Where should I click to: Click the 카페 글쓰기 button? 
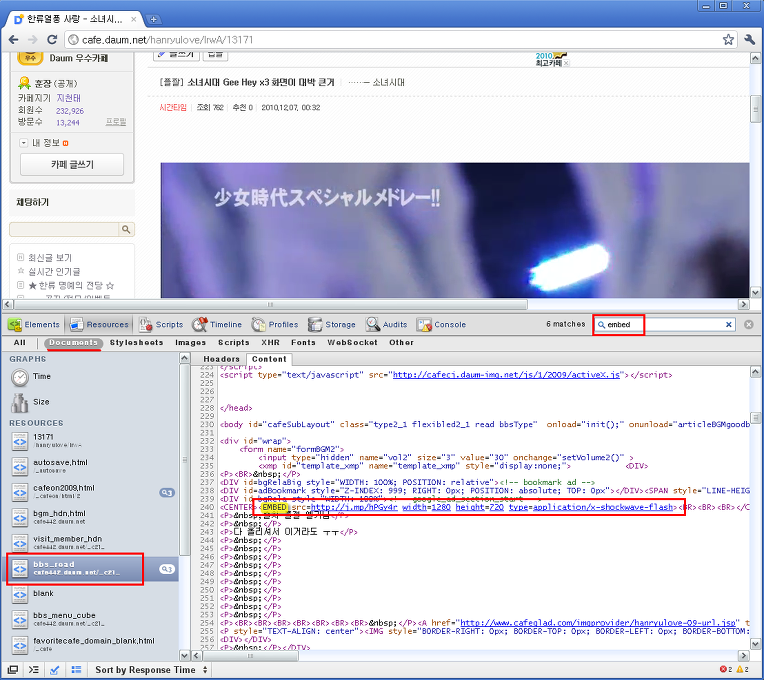tap(72, 165)
